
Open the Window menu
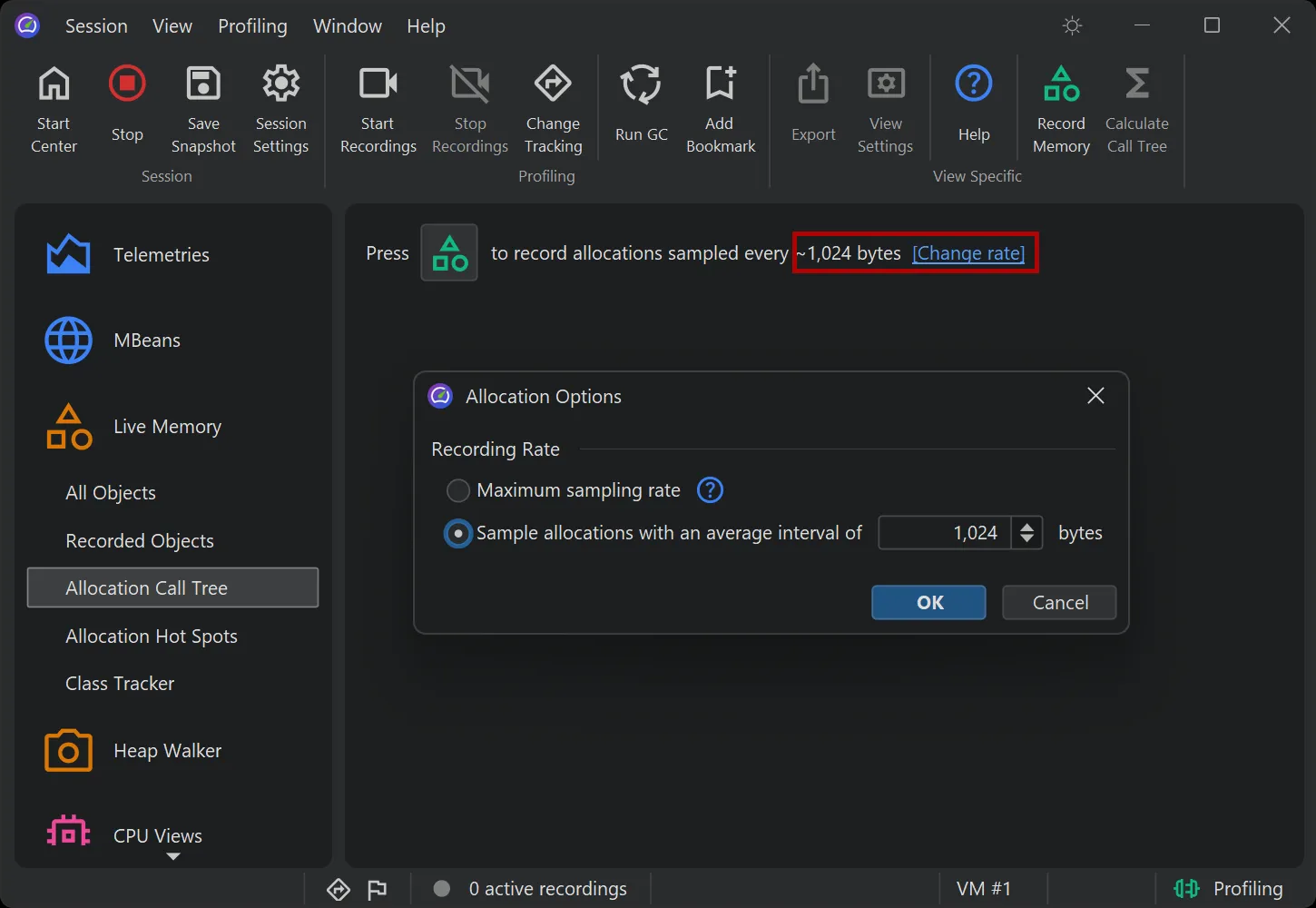tap(348, 25)
